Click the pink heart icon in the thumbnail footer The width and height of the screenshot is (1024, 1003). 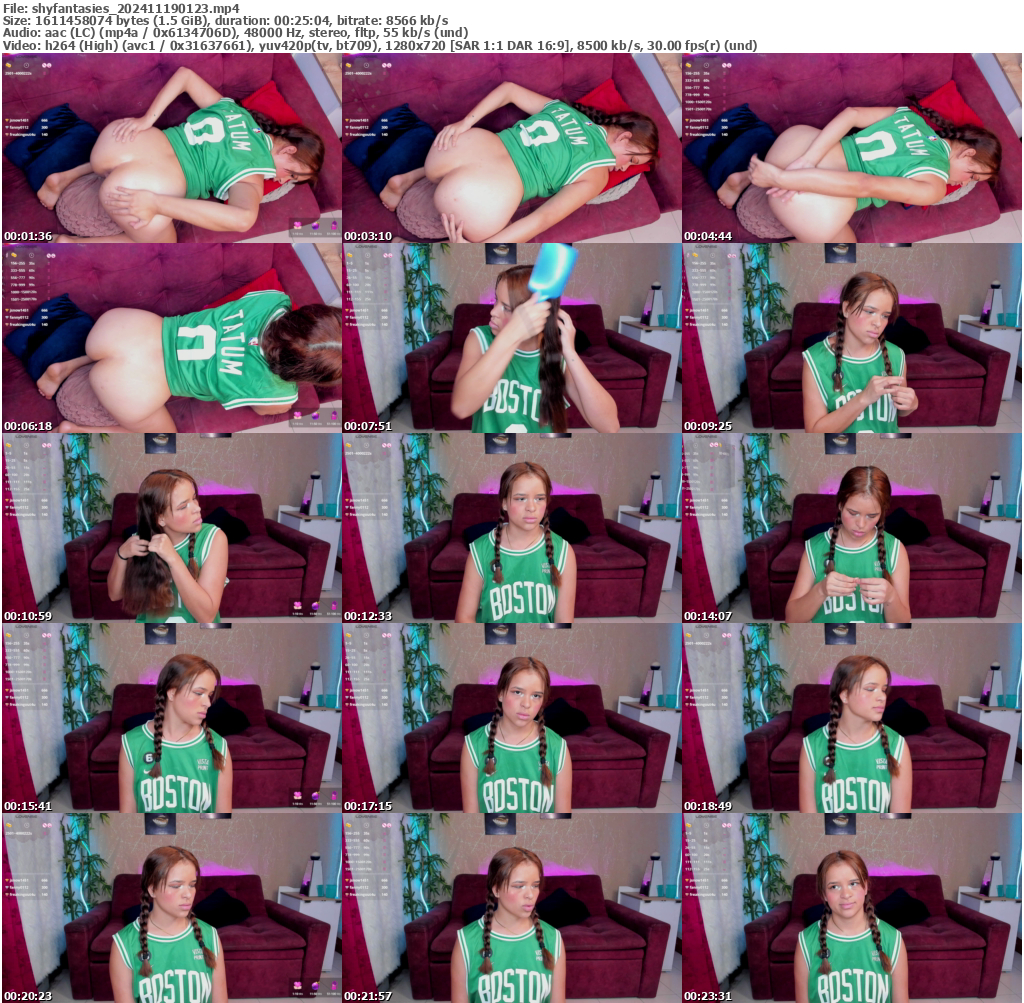pos(298,225)
